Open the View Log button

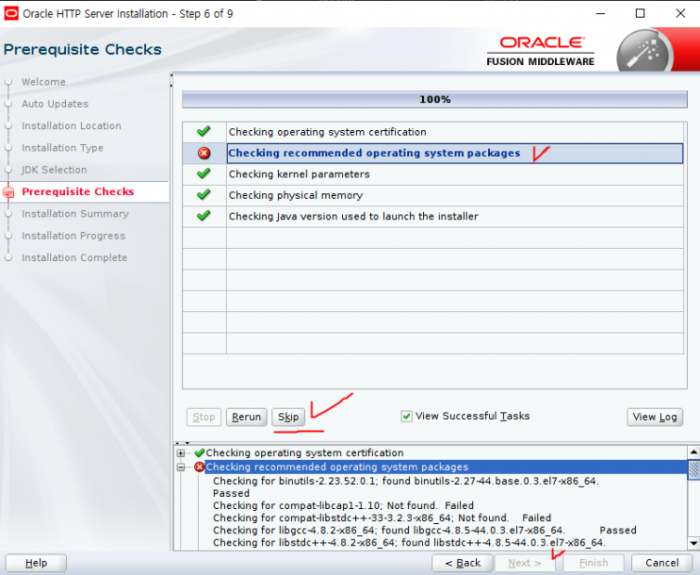click(x=654, y=417)
